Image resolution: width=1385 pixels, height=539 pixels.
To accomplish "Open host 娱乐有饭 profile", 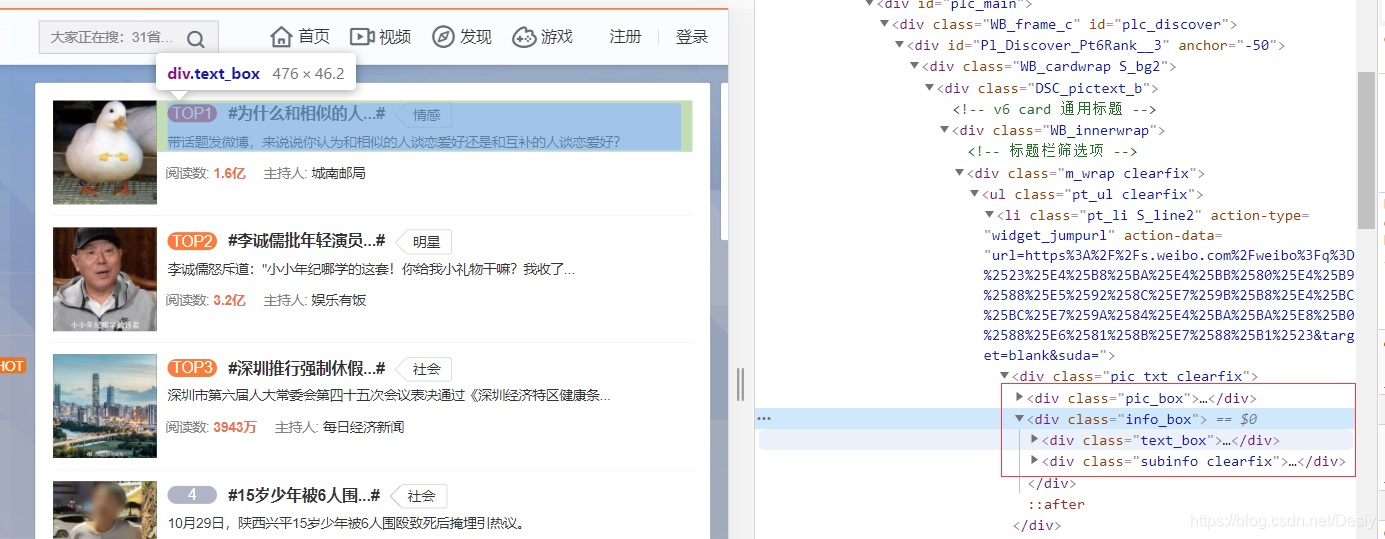I will (x=338, y=300).
